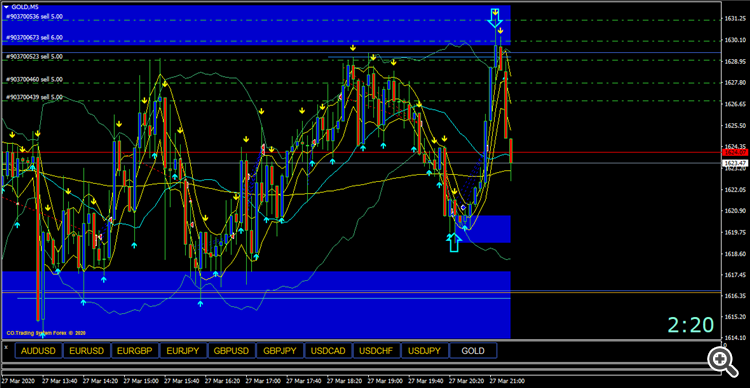The image size is (750, 388).
Task: Click the 1627.80 price scale value
Action: pyautogui.click(x=735, y=83)
